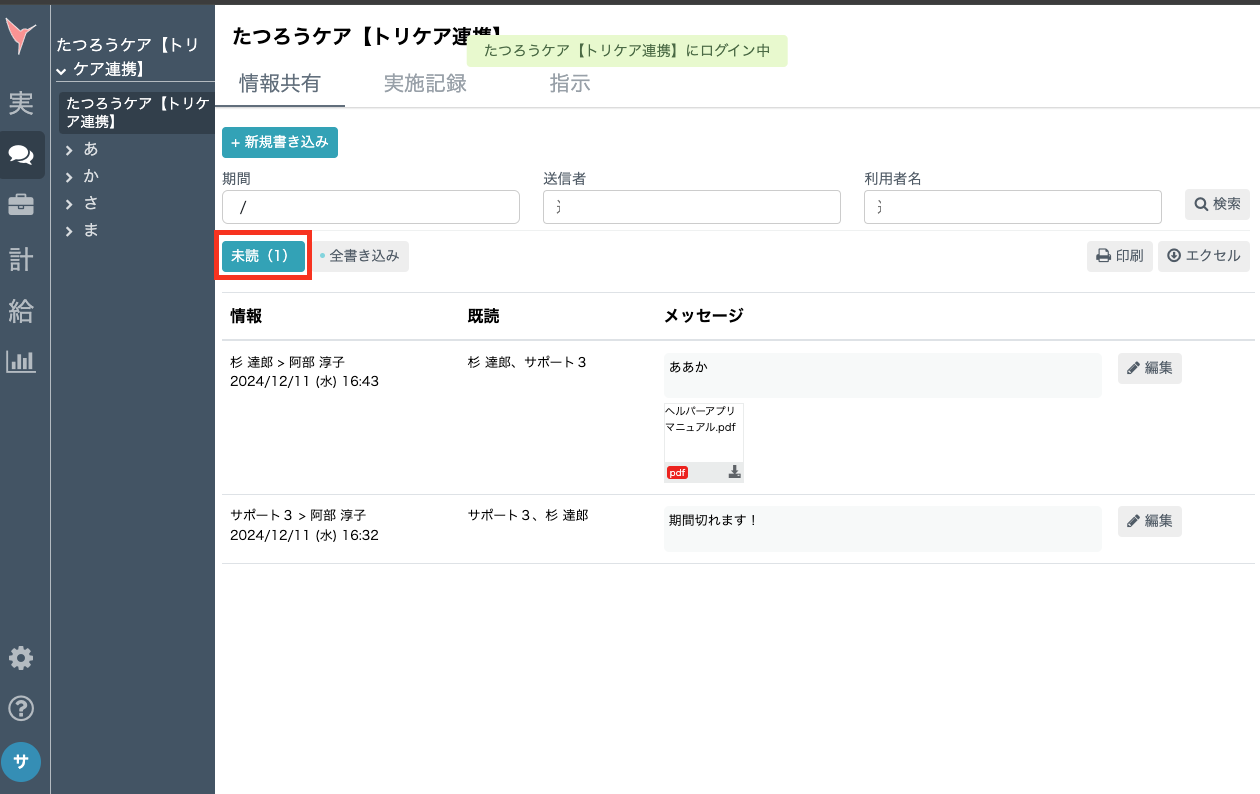Open the settings gear icon
This screenshot has width=1260, height=794.
(x=21, y=658)
